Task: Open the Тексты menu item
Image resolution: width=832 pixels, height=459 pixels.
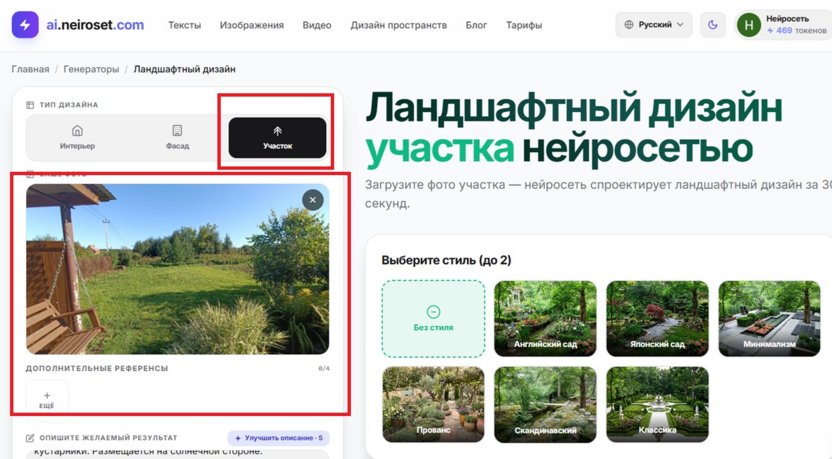Action: (x=185, y=25)
